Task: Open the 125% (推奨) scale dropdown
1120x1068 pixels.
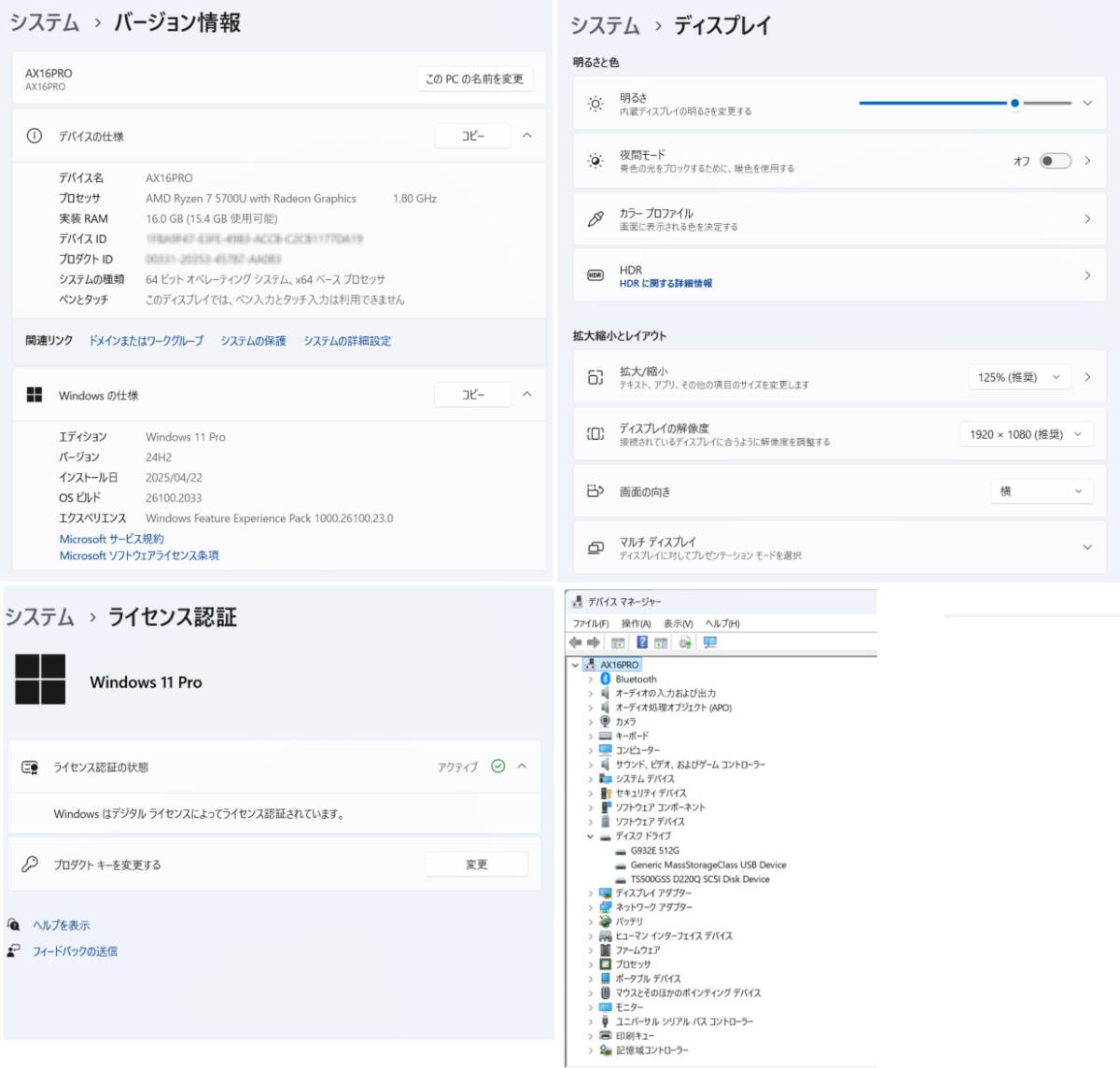Action: click(x=1019, y=377)
